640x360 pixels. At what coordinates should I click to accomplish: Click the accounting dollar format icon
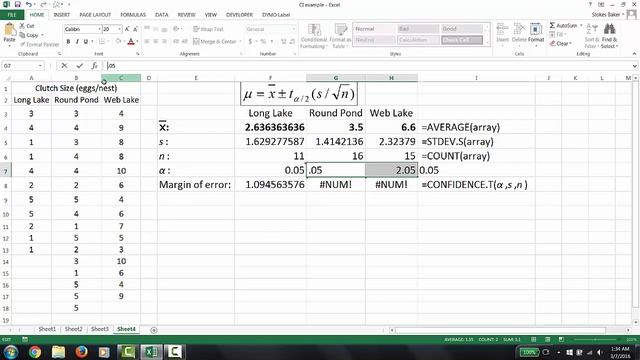(x=250, y=42)
